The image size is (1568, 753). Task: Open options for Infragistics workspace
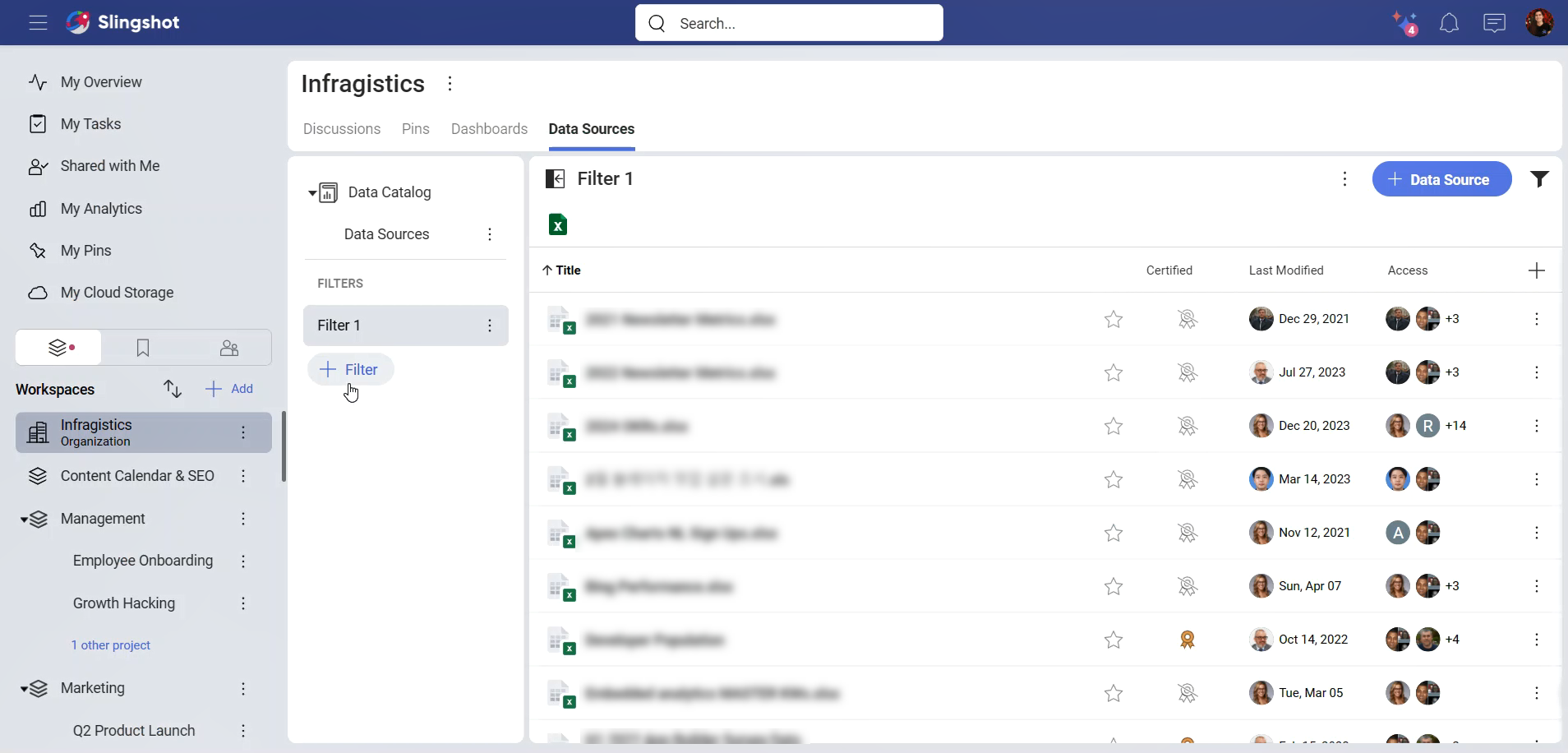click(243, 432)
